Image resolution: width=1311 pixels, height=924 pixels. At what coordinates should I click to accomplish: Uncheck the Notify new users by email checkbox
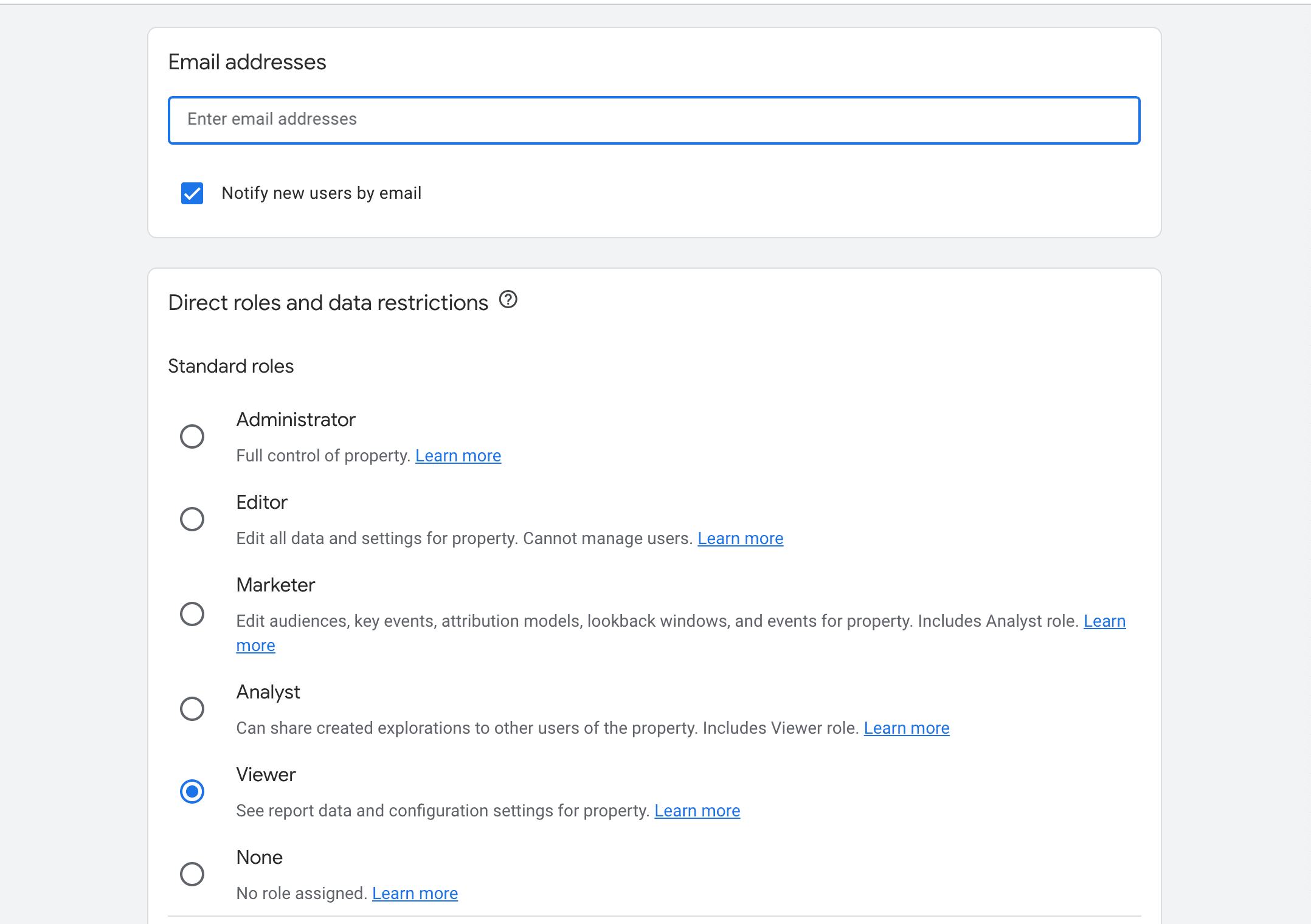(x=192, y=193)
